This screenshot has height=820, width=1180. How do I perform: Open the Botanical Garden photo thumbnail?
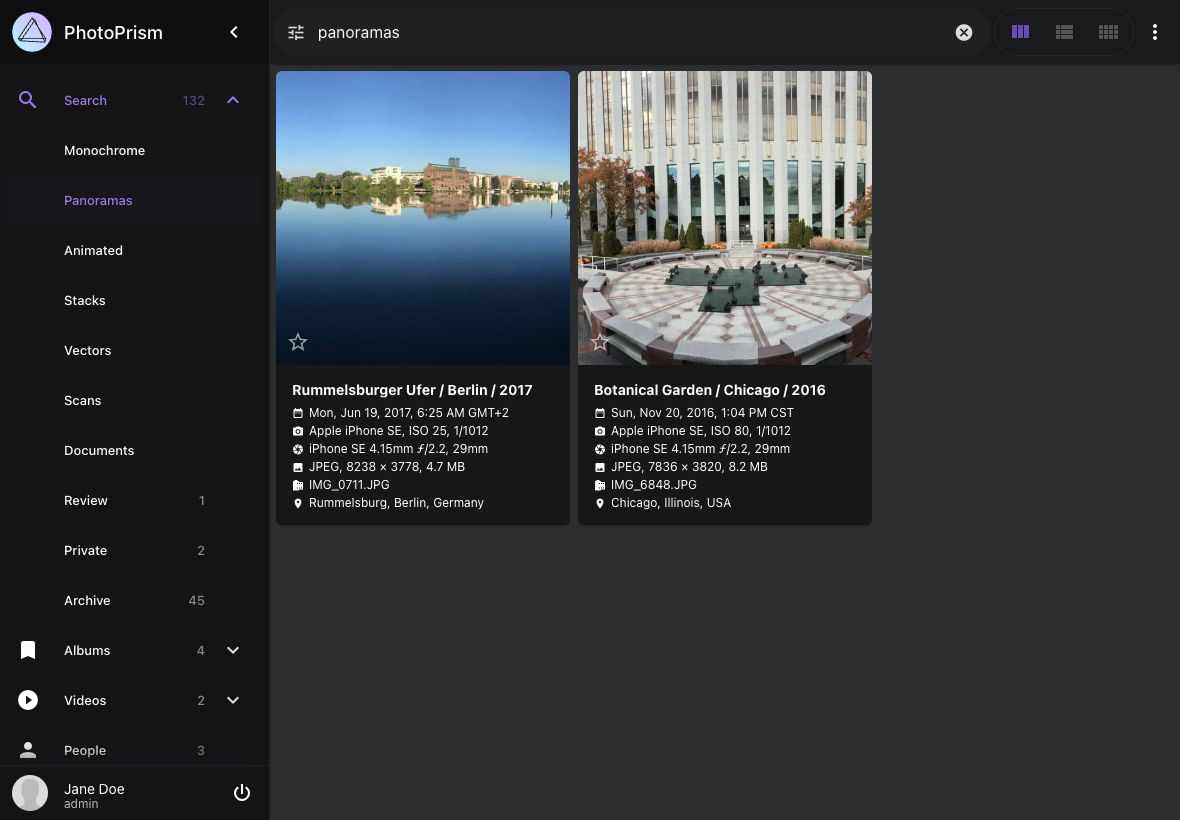pyautogui.click(x=724, y=217)
